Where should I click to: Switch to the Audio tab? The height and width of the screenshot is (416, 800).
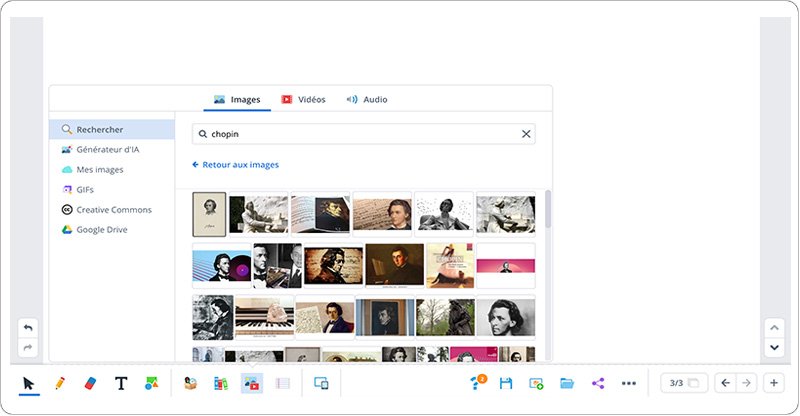coord(367,100)
